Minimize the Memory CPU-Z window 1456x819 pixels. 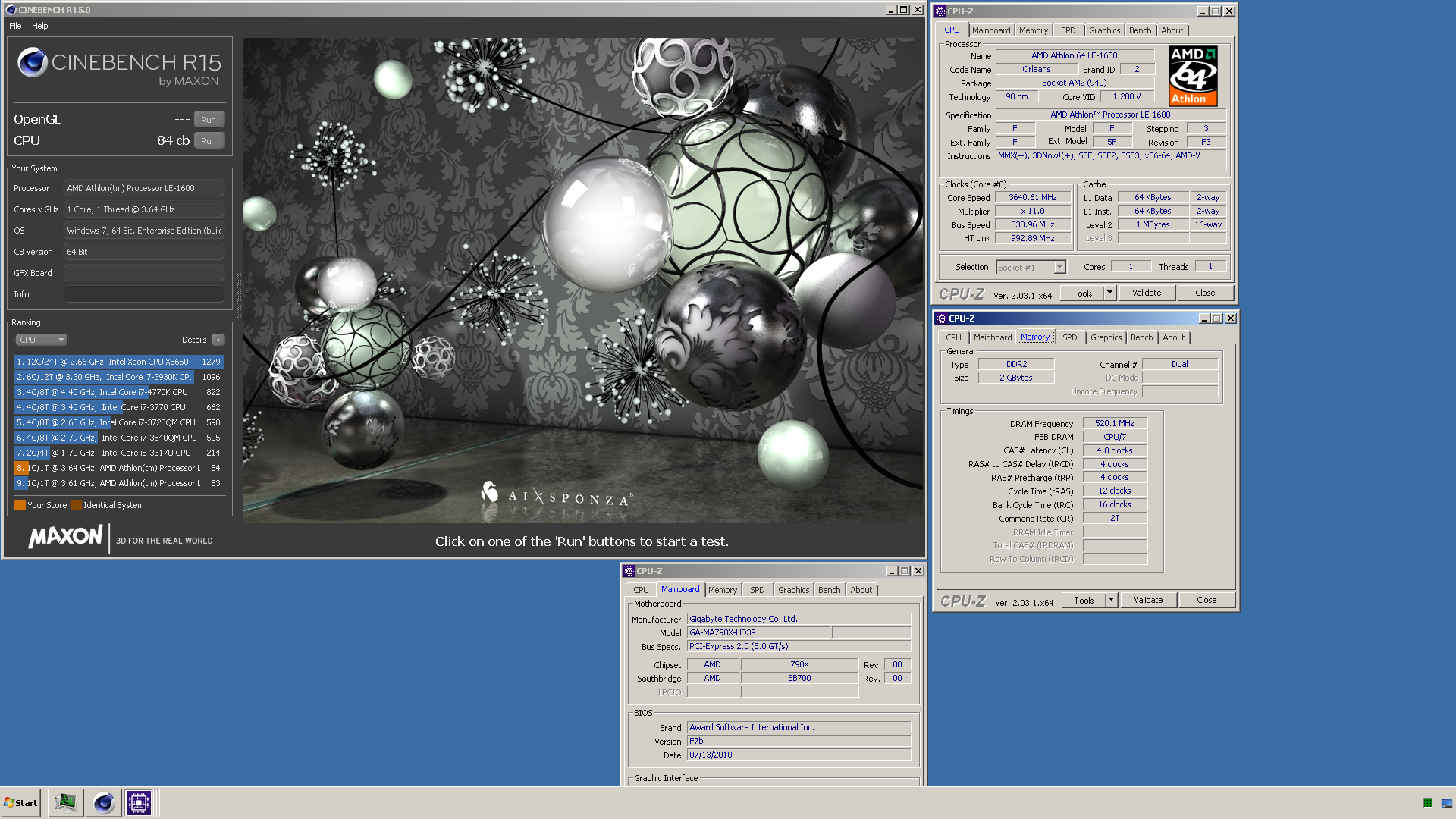click(x=1203, y=318)
